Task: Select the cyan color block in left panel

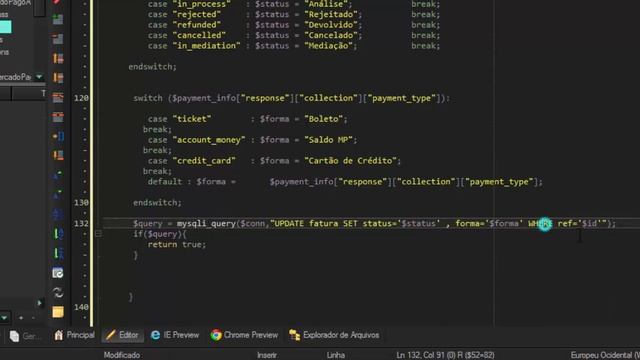Action: pos(5,27)
